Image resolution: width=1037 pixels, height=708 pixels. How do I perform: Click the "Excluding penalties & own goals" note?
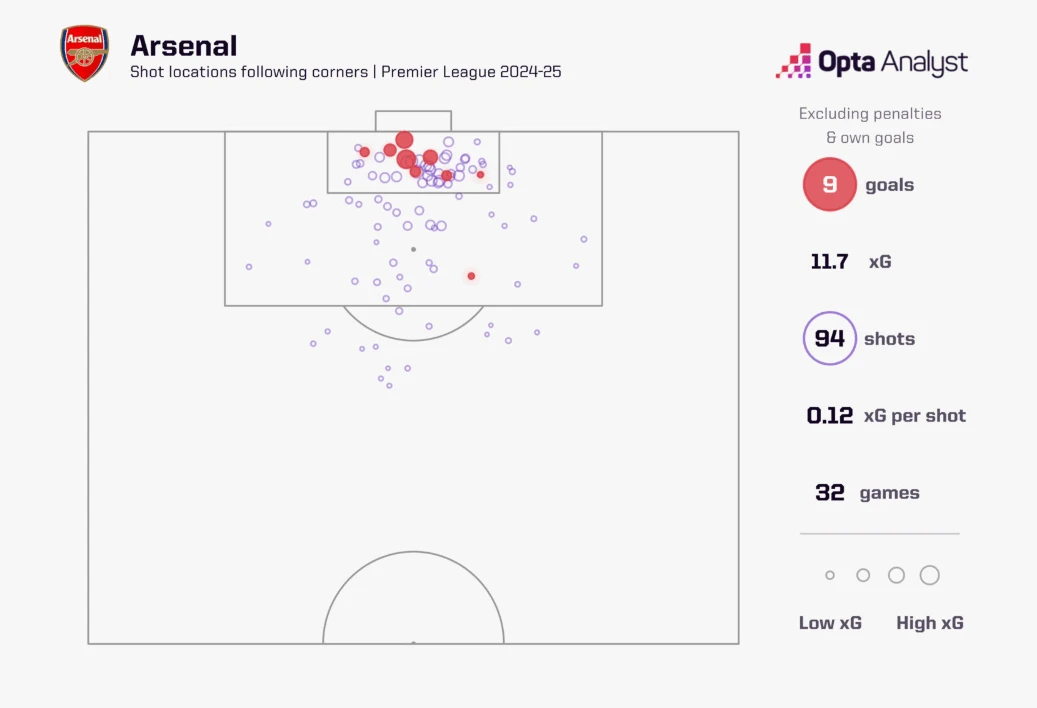pos(870,126)
